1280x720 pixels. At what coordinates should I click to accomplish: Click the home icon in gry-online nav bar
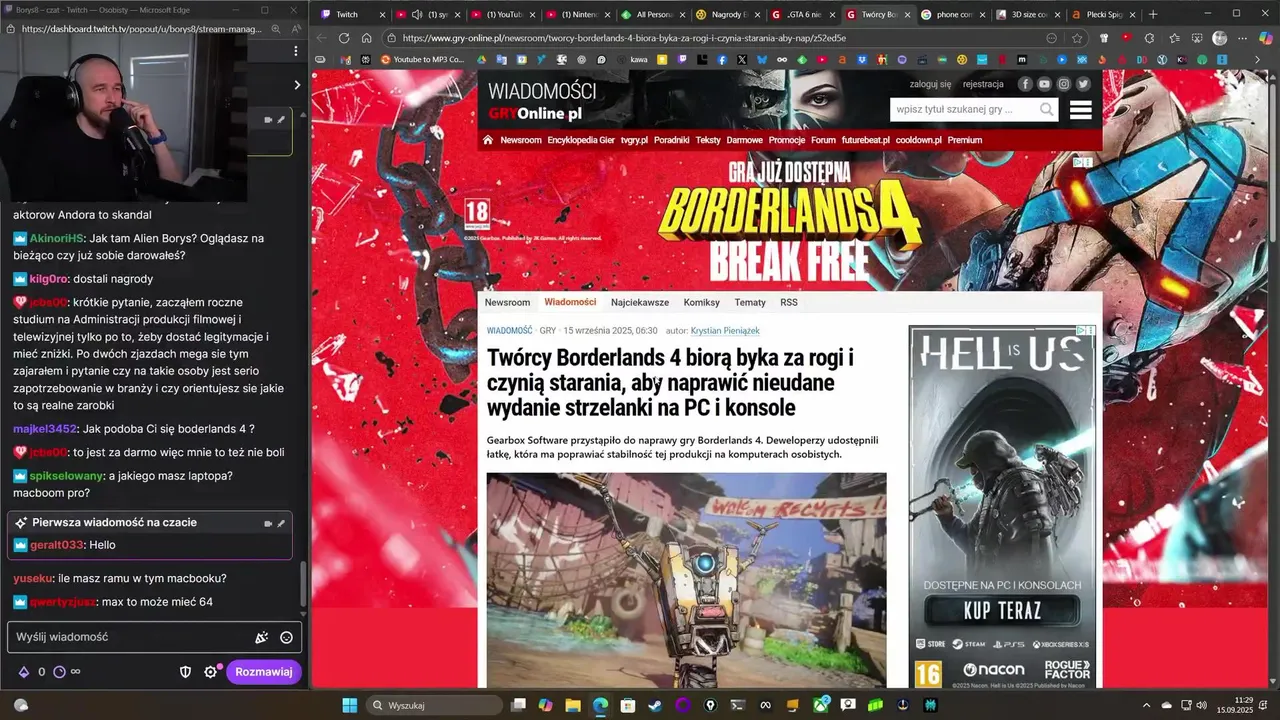pos(488,140)
